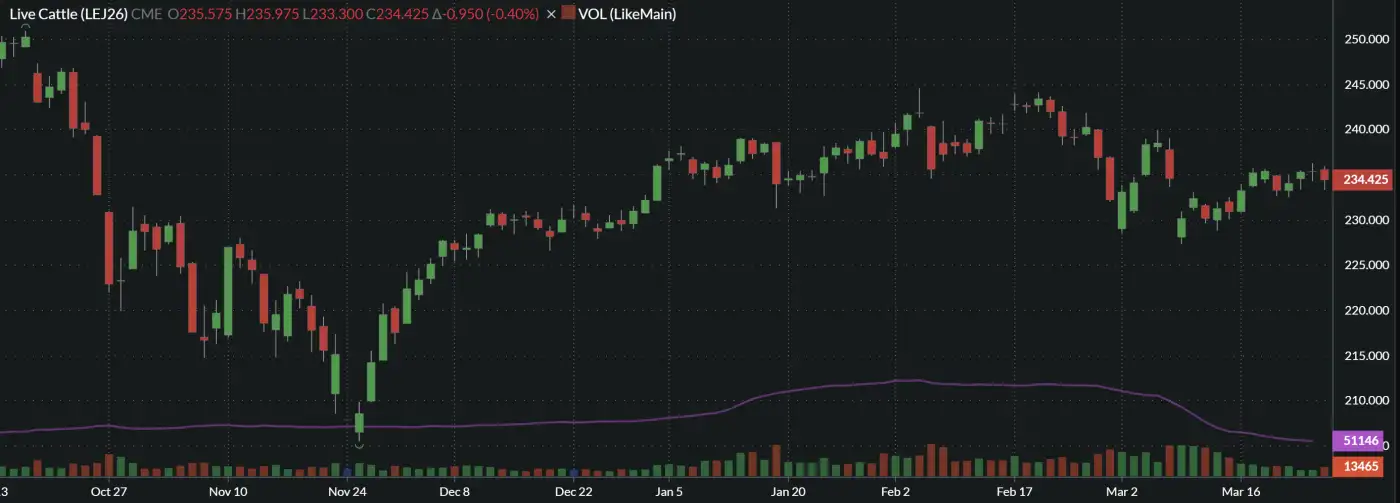This screenshot has width=1400, height=503.
Task: Click the CME exchange label in header
Action: [x=147, y=14]
